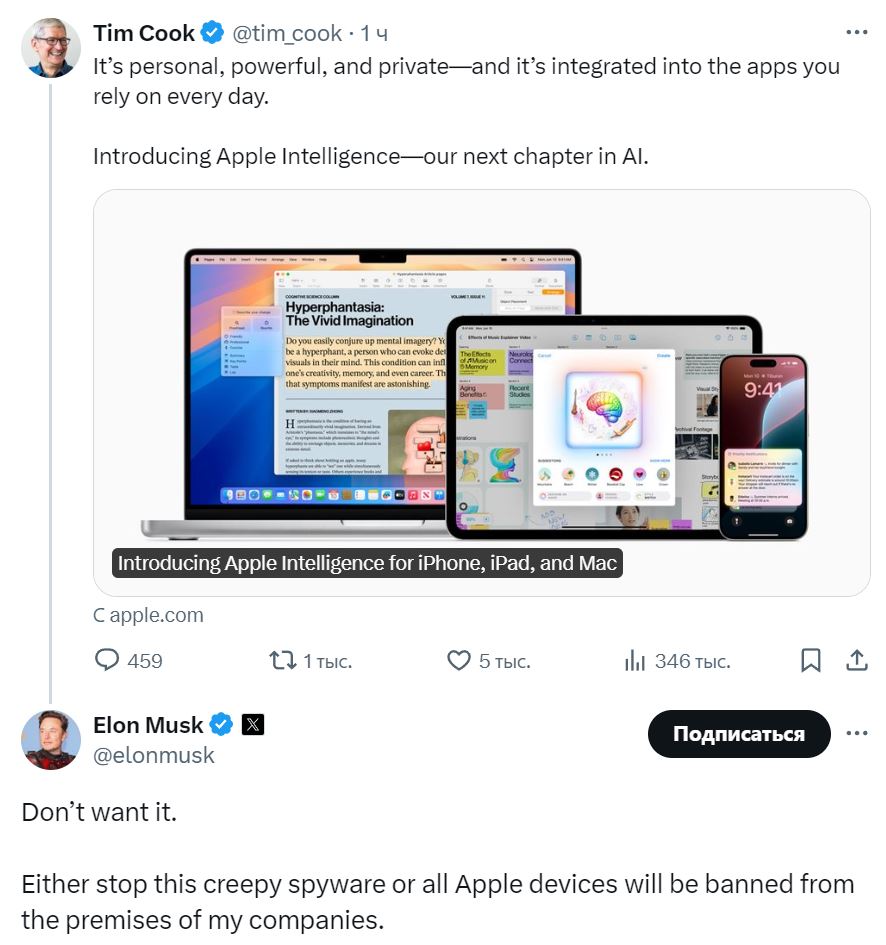Click the @elonmusk handle
Image resolution: width=886 pixels, height=945 pixels.
click(153, 755)
